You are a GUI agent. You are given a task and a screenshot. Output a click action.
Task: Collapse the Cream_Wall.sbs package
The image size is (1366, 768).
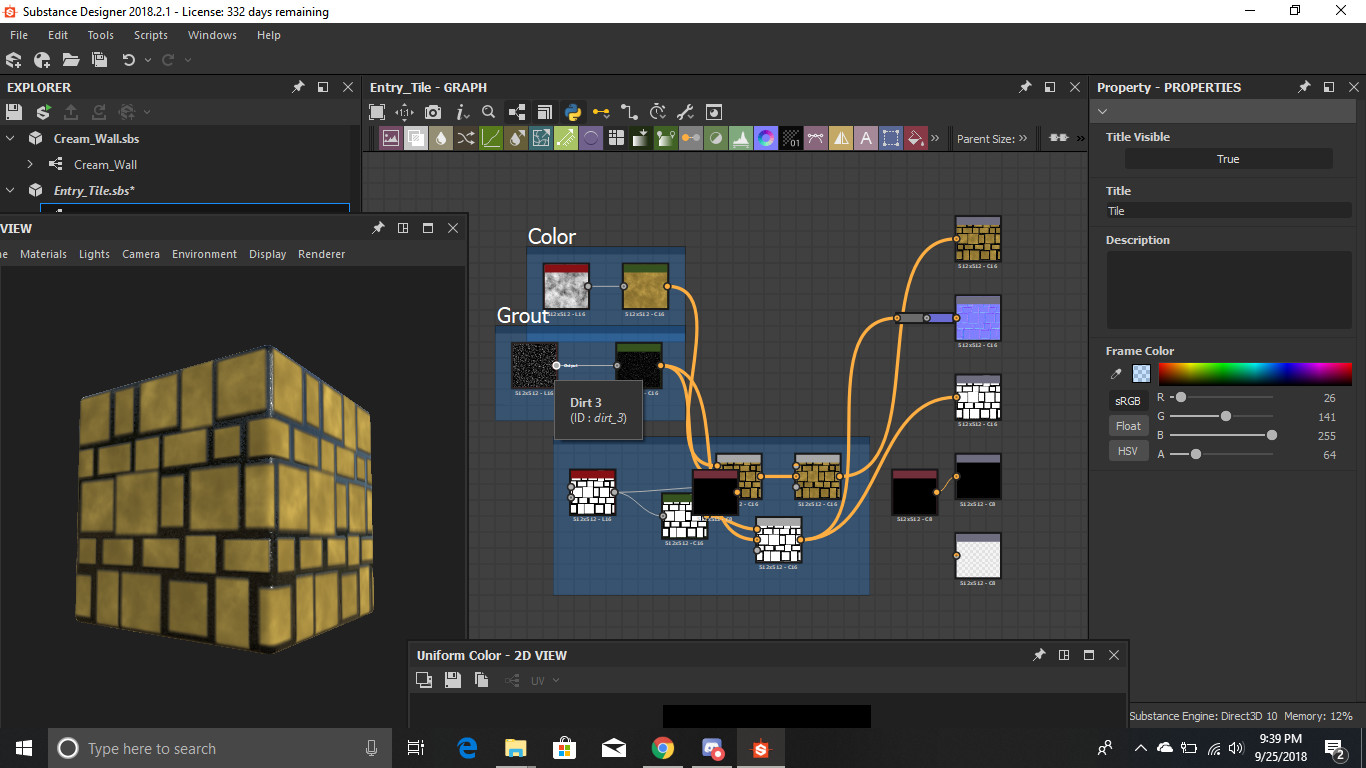[x=11, y=139]
